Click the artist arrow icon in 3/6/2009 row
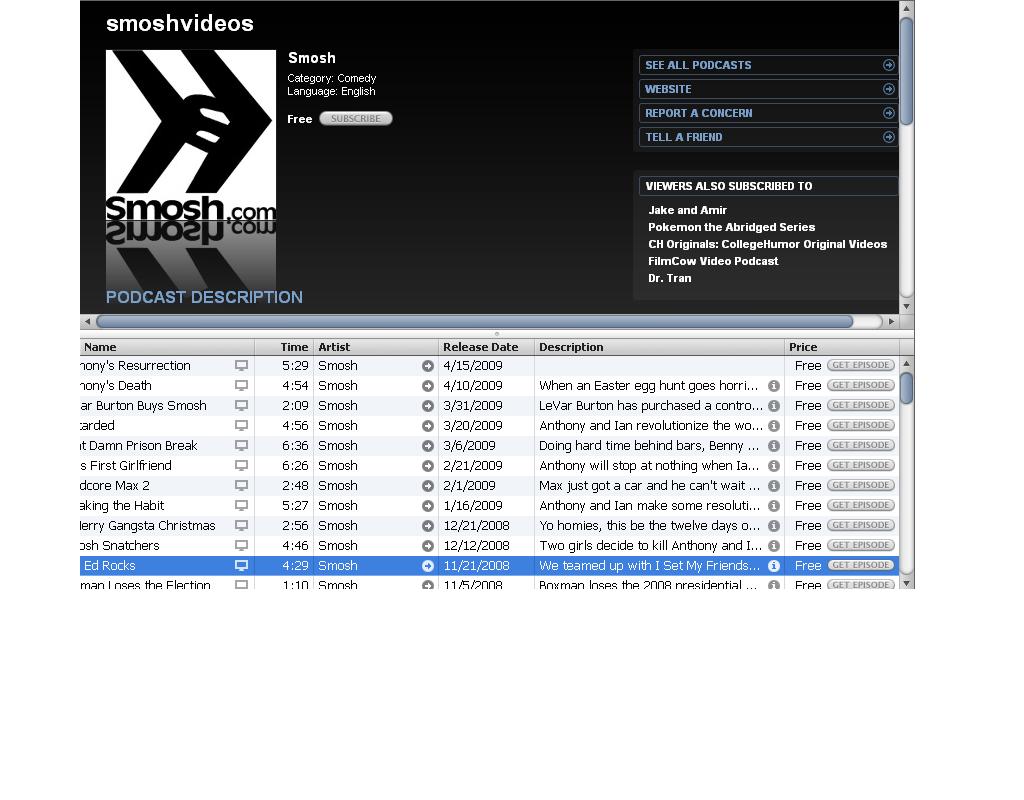Image resolution: width=1024 pixels, height=800 pixels. point(428,446)
